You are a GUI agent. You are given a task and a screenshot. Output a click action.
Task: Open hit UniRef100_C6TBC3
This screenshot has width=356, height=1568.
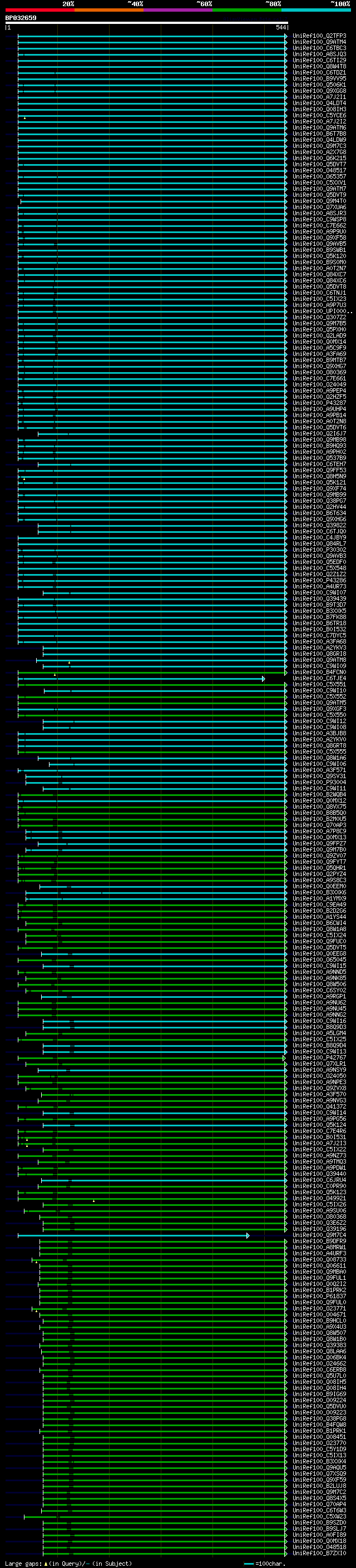319,48
